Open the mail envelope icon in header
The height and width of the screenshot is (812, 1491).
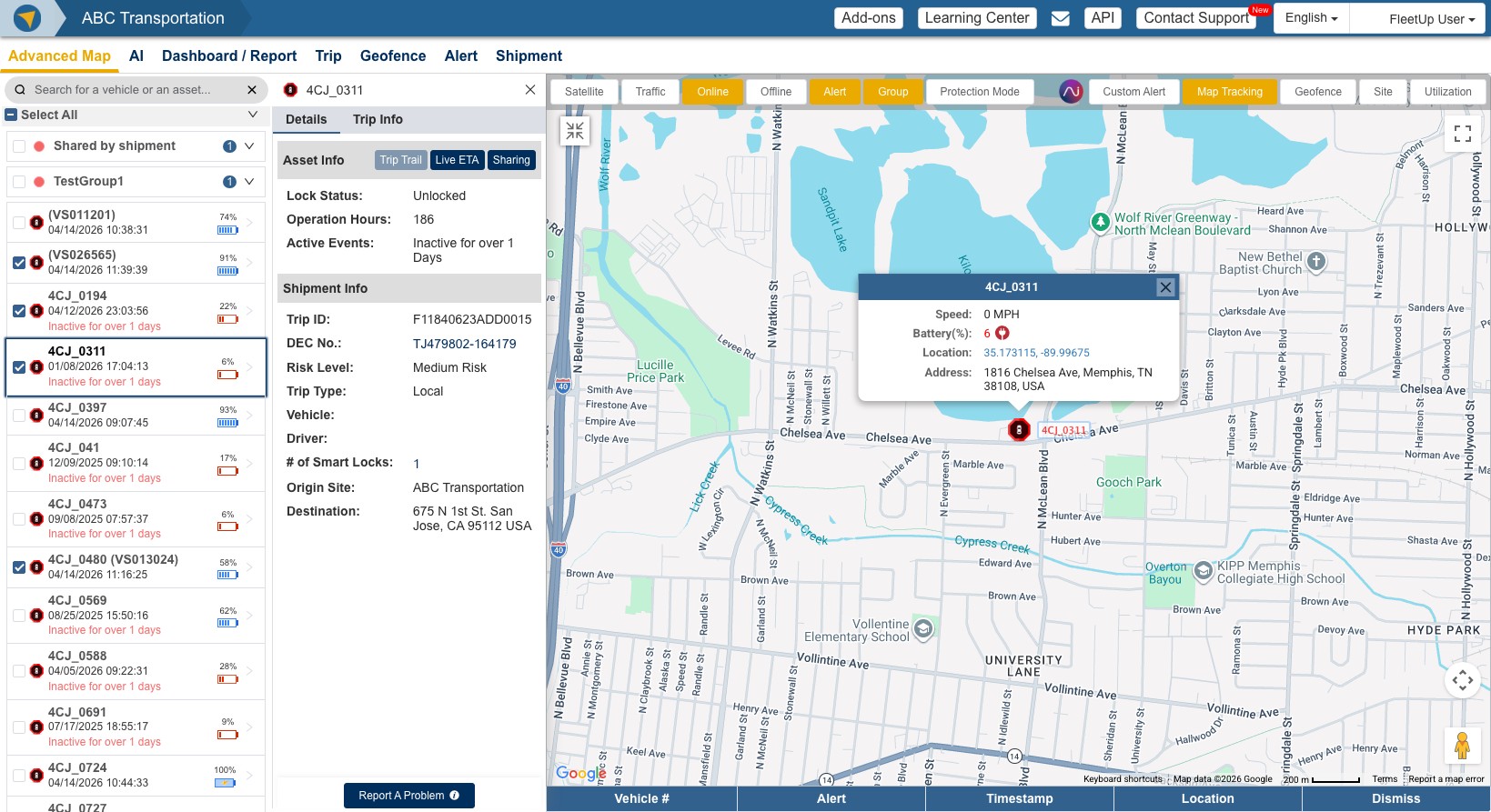click(1061, 18)
